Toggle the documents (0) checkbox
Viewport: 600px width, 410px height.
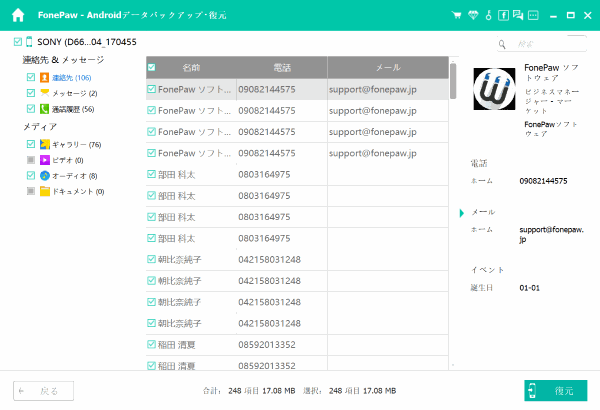[31, 191]
